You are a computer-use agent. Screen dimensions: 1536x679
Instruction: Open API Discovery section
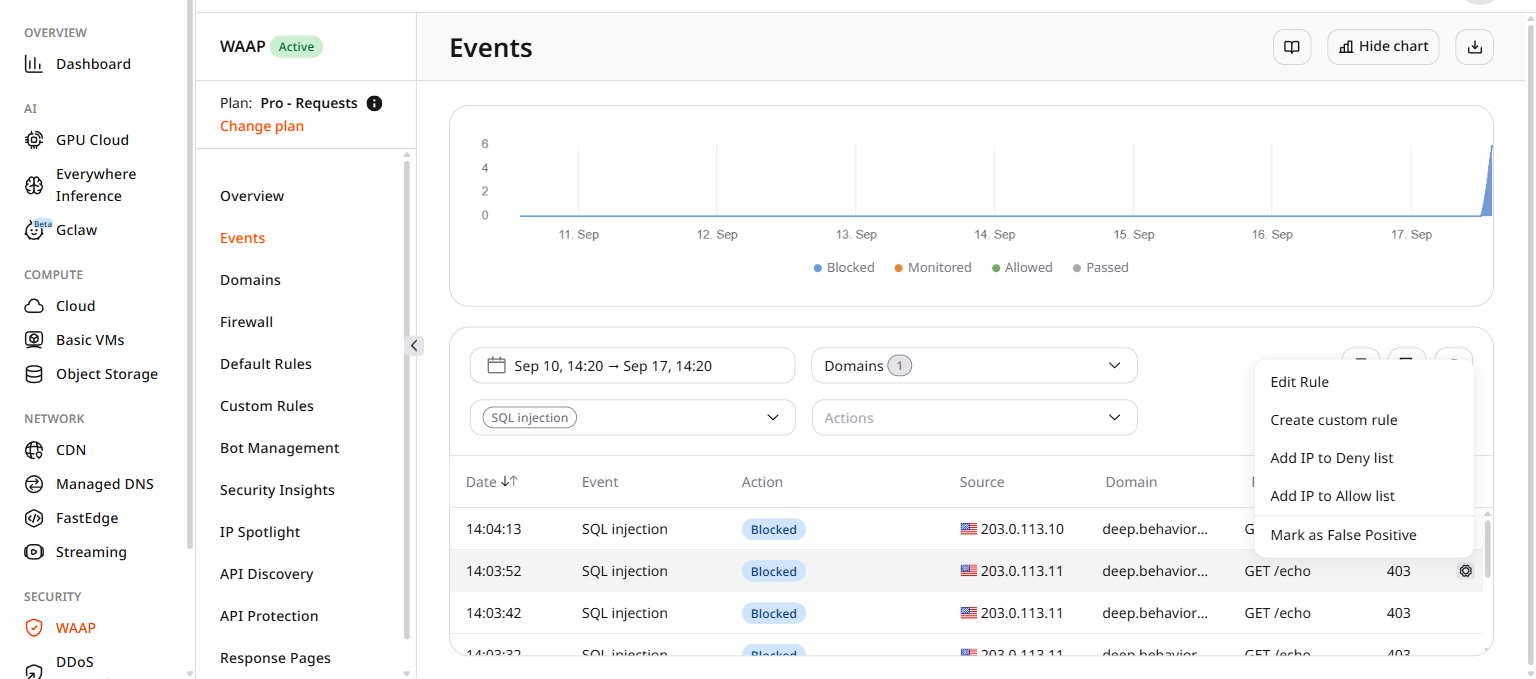pyautogui.click(x=266, y=574)
